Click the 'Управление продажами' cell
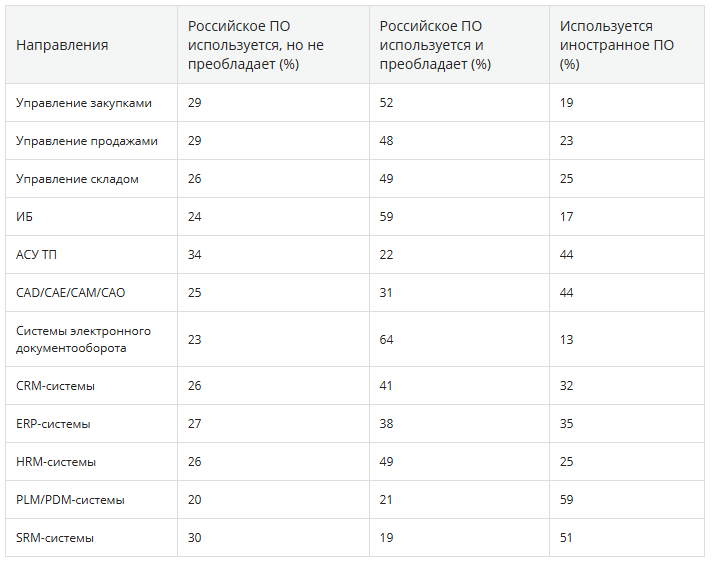712x564 pixels. coord(87,141)
